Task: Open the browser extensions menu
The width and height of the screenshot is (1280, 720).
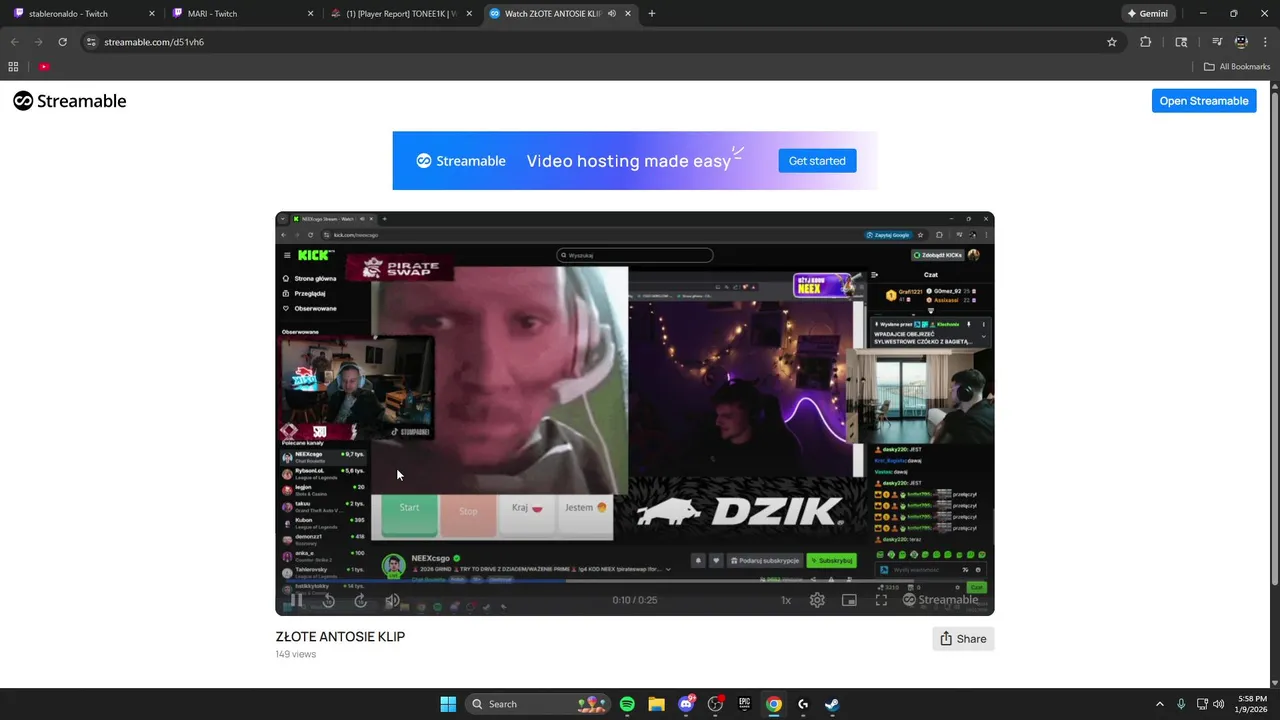Action: click(1146, 42)
